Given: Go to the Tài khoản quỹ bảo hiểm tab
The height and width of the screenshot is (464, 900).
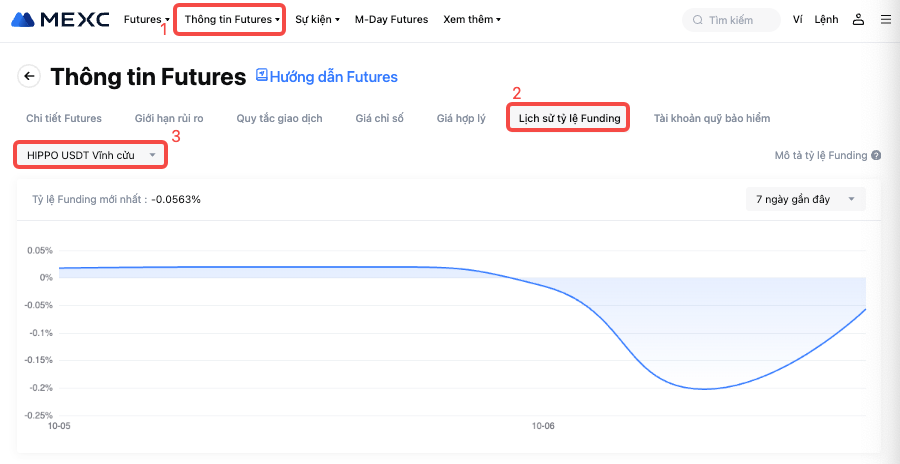Looking at the screenshot, I should pos(711,118).
